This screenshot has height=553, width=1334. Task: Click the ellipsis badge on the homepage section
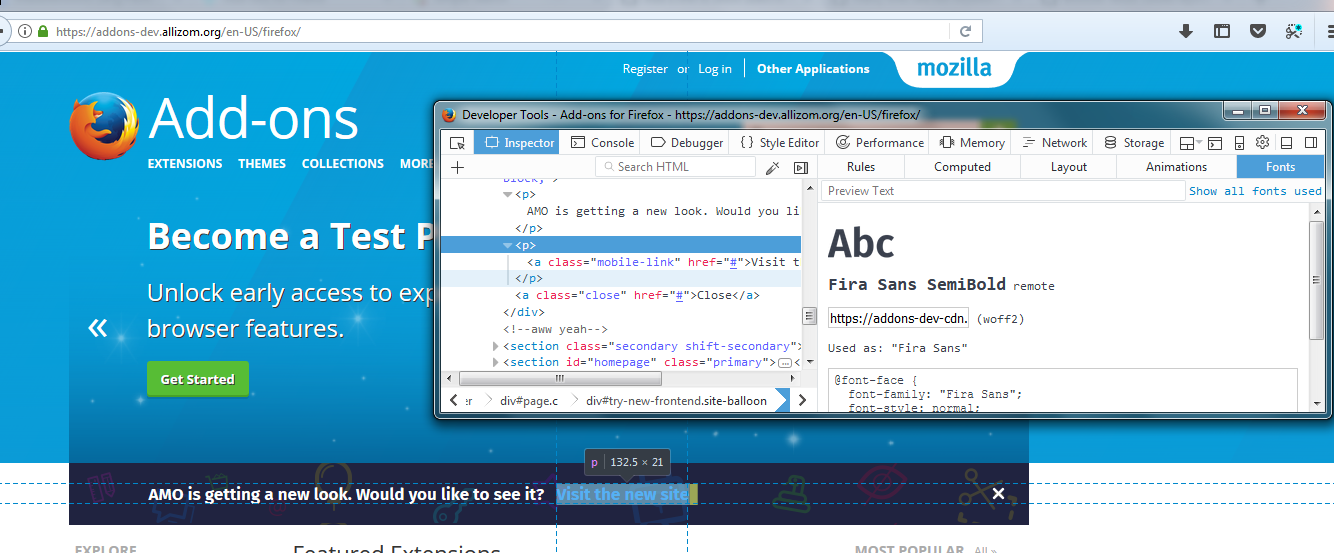785,362
